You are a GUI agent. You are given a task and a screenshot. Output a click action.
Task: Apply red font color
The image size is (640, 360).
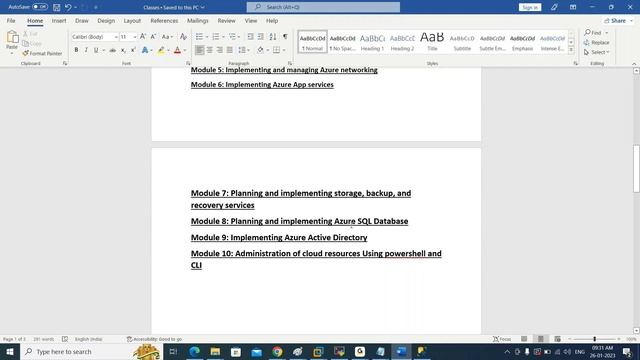(177, 50)
